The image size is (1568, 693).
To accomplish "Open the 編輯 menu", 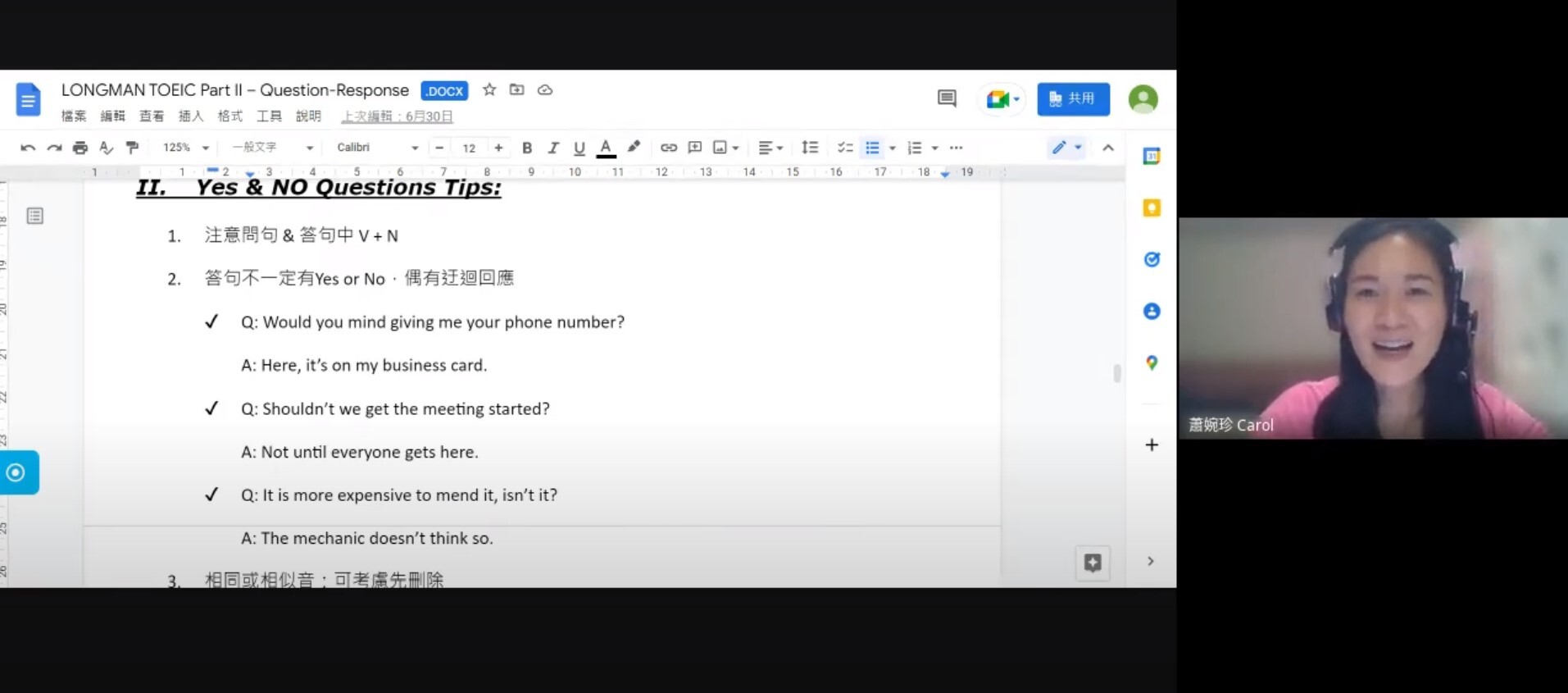I will pos(113,116).
